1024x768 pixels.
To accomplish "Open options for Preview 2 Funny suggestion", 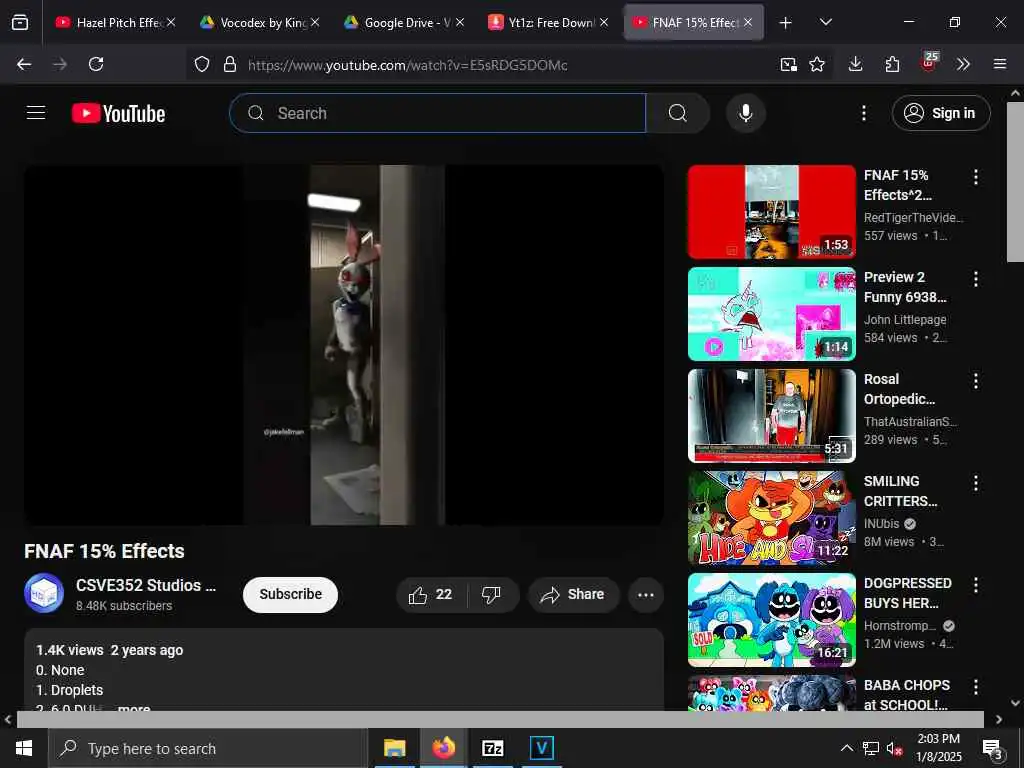I will (976, 279).
